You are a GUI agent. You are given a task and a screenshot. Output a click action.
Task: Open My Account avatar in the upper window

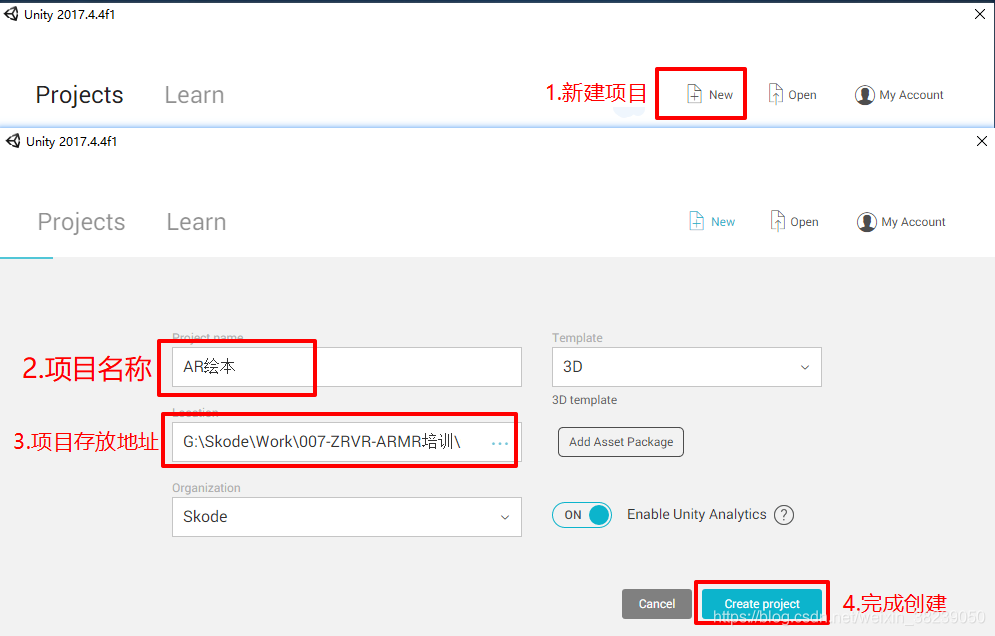click(864, 95)
